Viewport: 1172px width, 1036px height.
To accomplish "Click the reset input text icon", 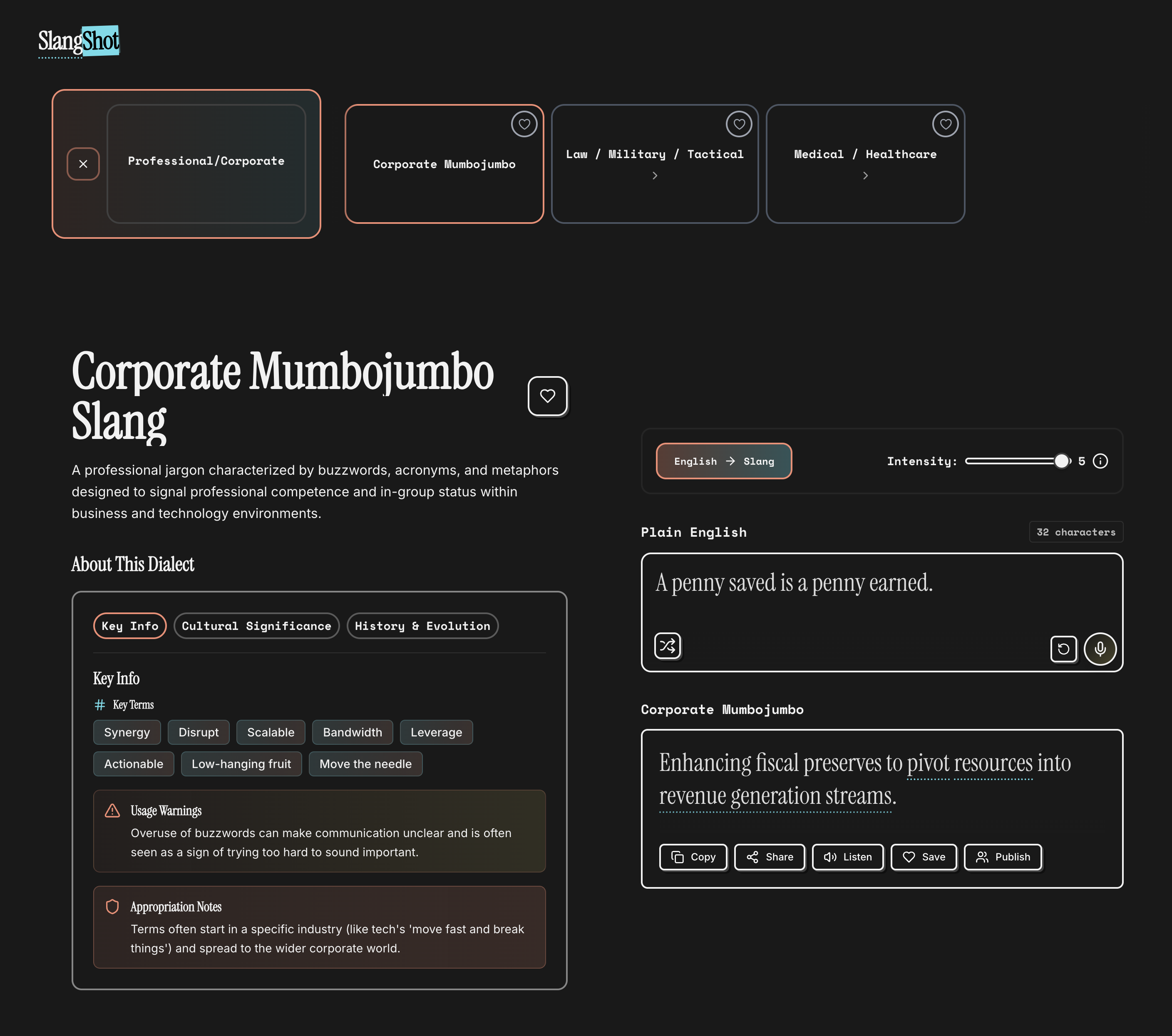I will [x=1063, y=649].
